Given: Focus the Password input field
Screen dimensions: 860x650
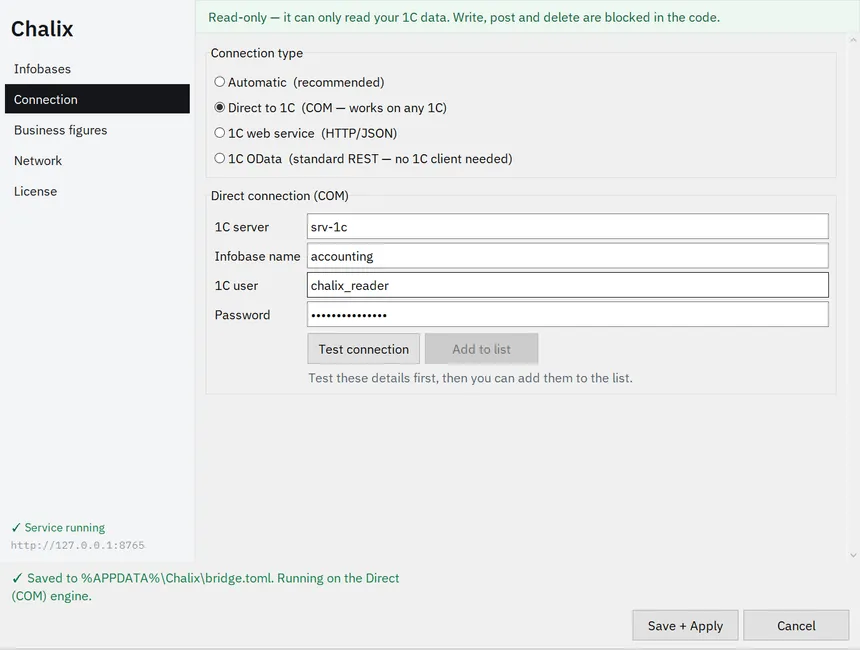Looking at the screenshot, I should 568,315.
